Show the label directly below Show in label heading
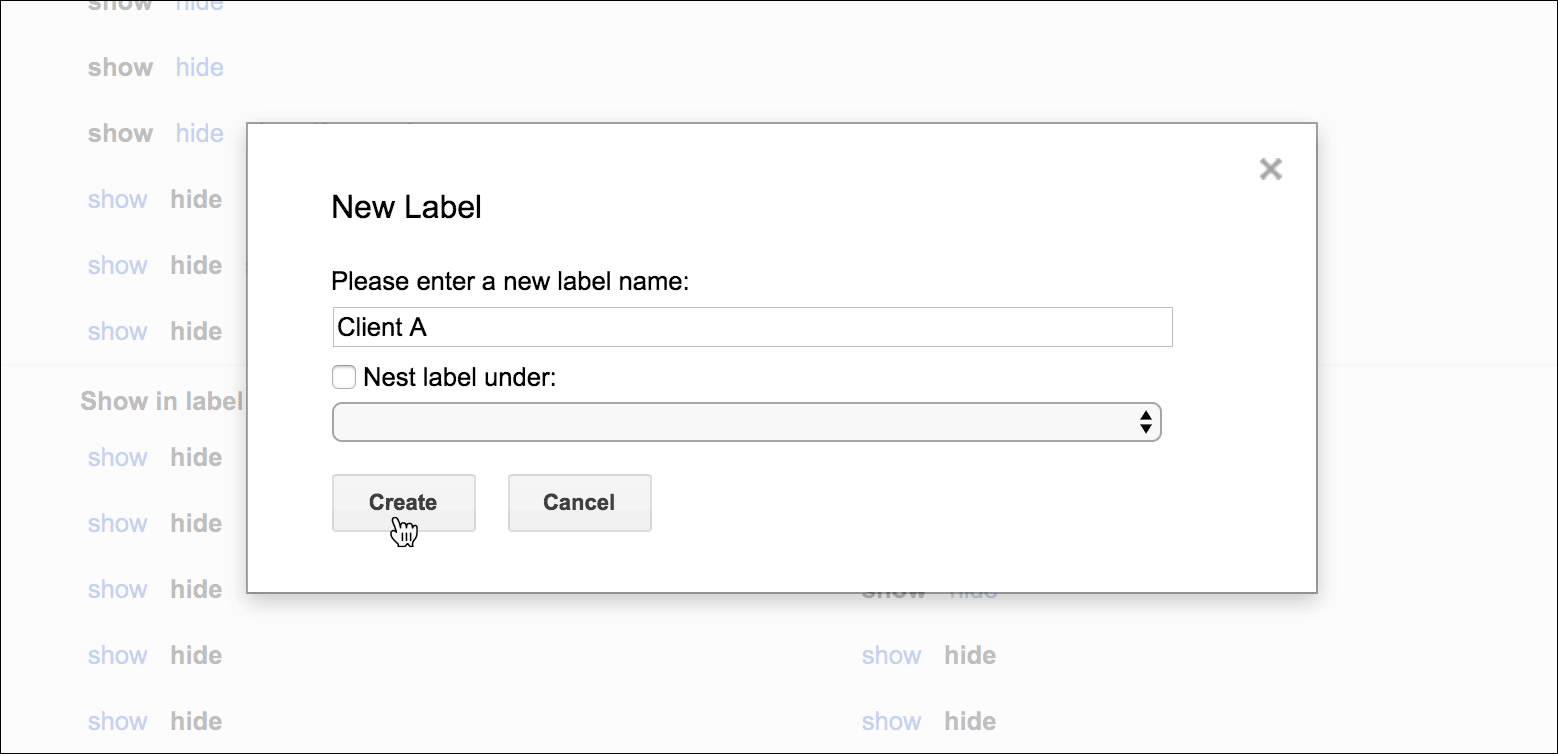 pos(118,457)
